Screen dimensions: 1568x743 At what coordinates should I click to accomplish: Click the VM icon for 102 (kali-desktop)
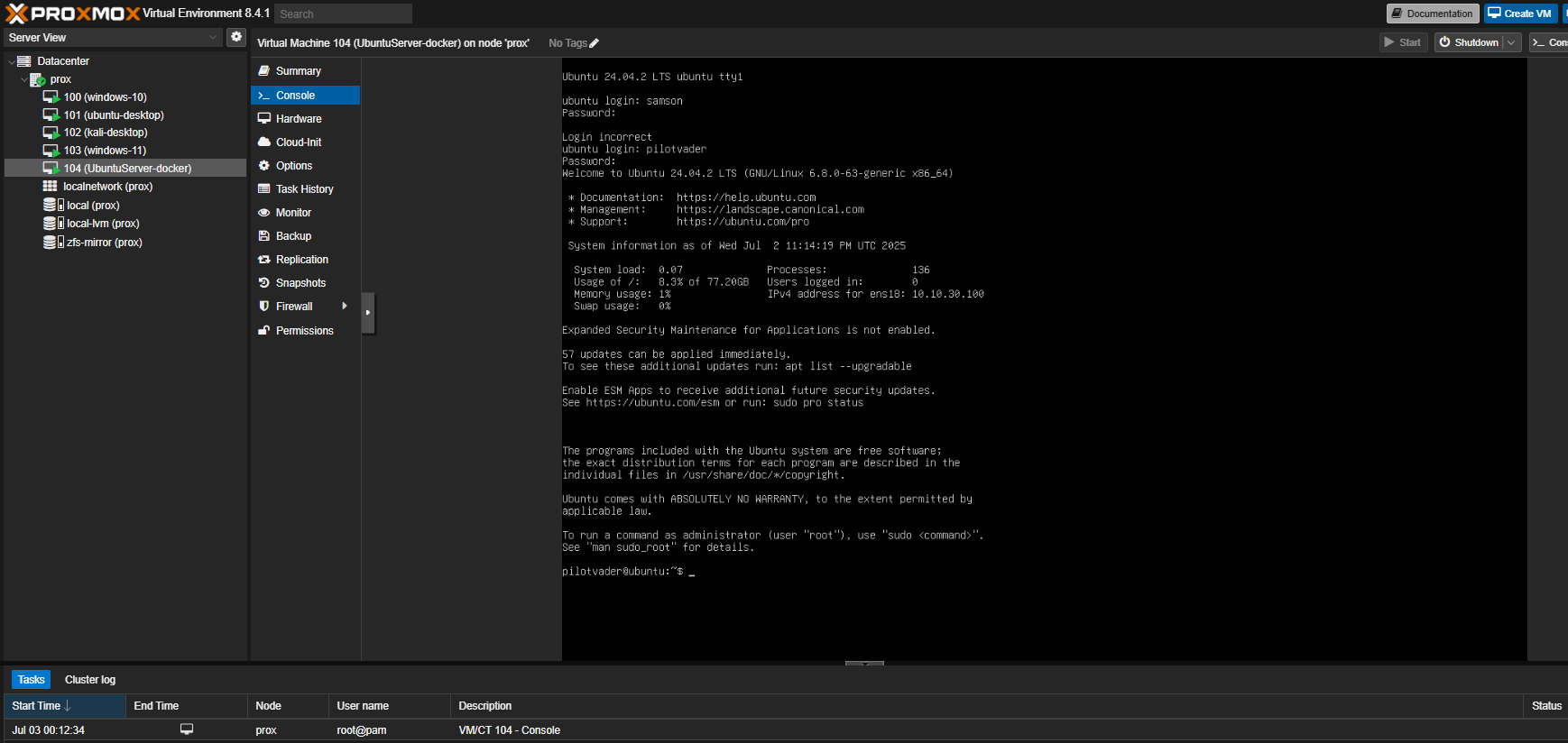[x=51, y=133]
